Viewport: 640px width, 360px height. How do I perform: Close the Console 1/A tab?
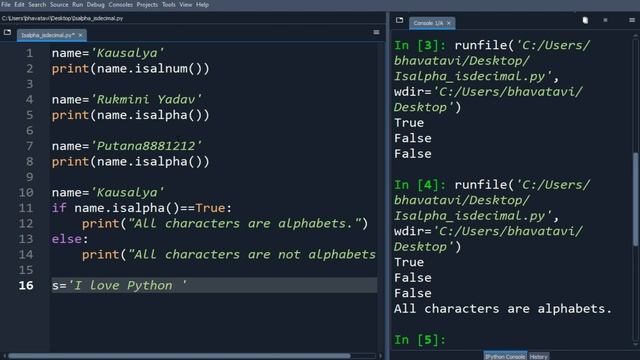pyautogui.click(x=449, y=23)
